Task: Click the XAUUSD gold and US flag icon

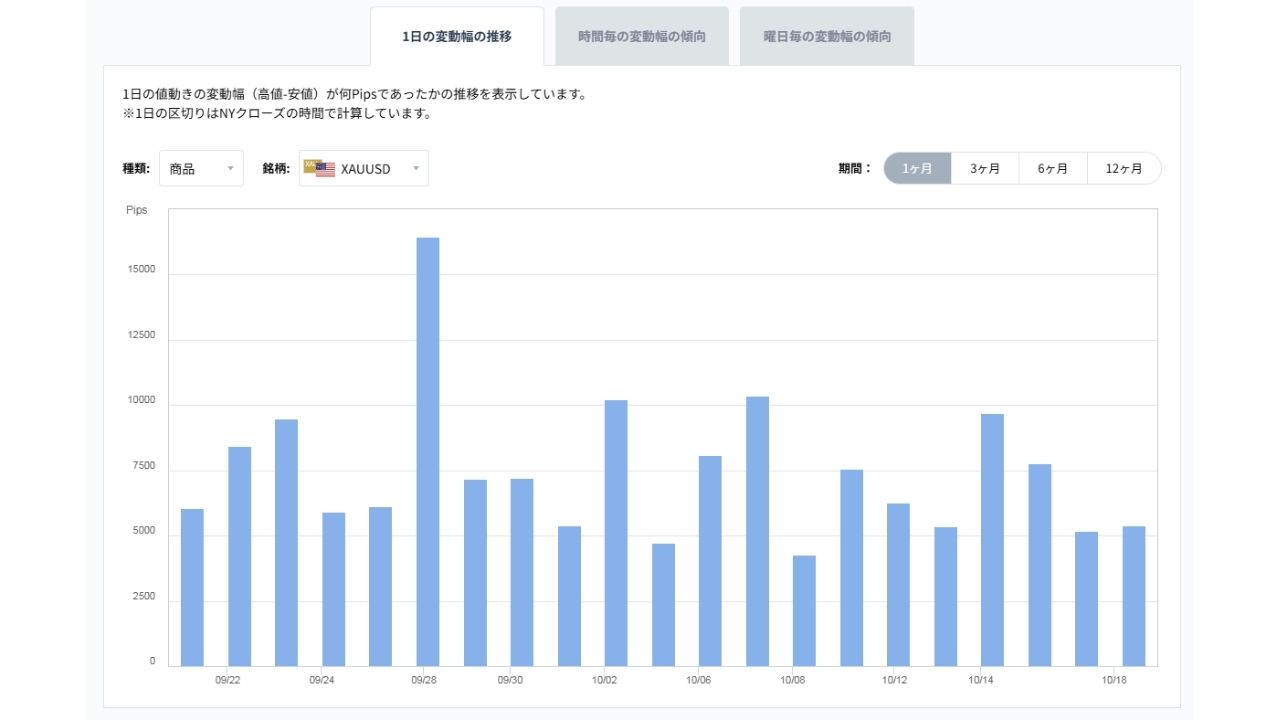Action: click(320, 168)
